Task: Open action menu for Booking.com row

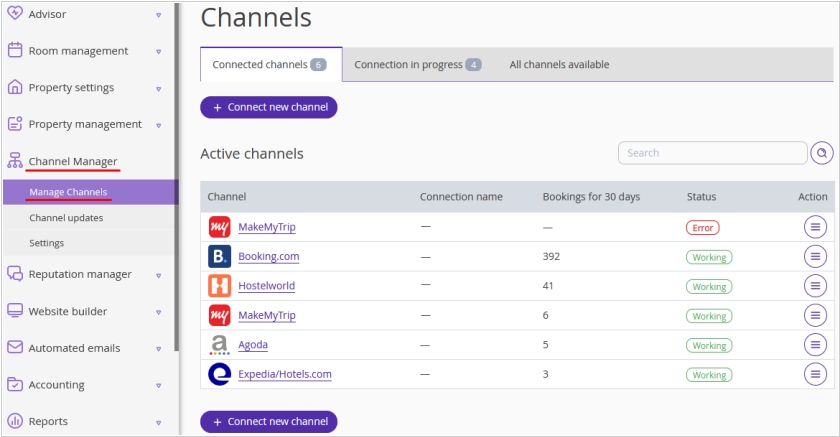Action: click(816, 257)
